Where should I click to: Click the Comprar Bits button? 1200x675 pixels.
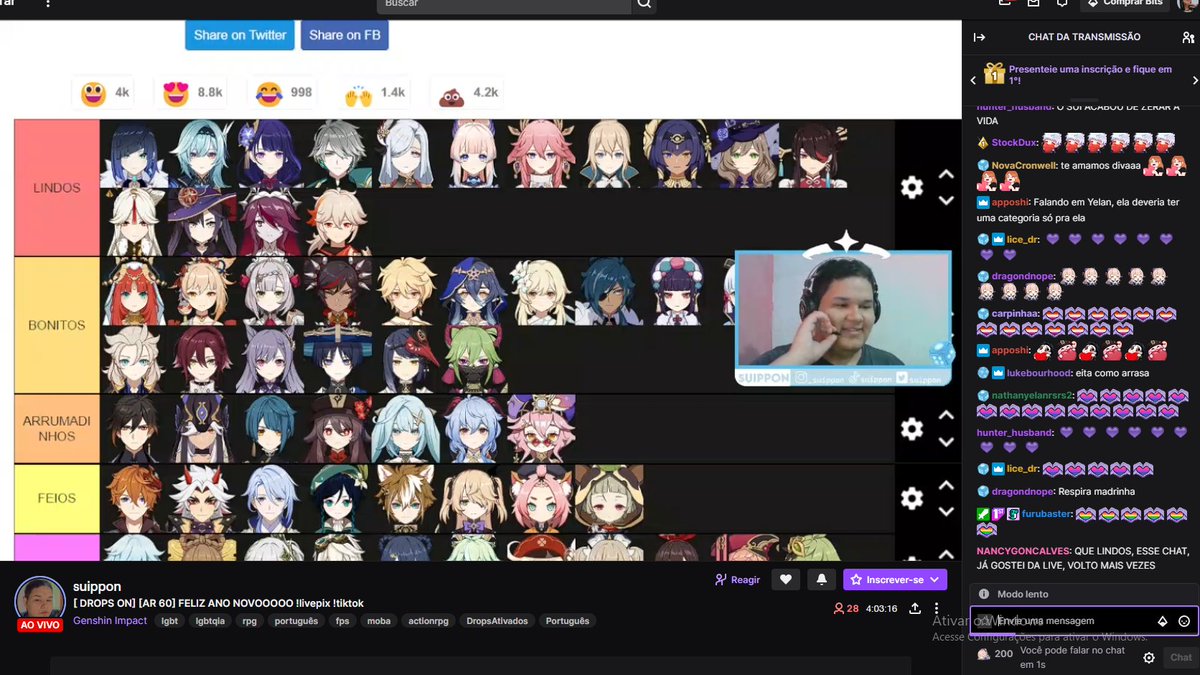point(1124,4)
